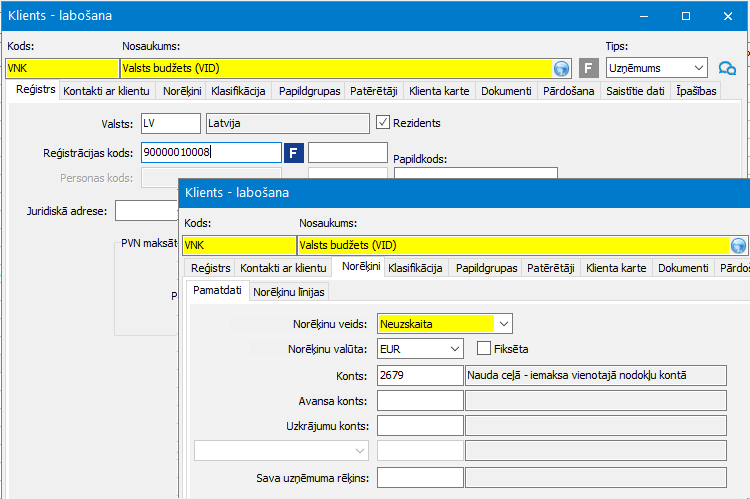Enable the Fiksēta checkbox

coord(484,349)
